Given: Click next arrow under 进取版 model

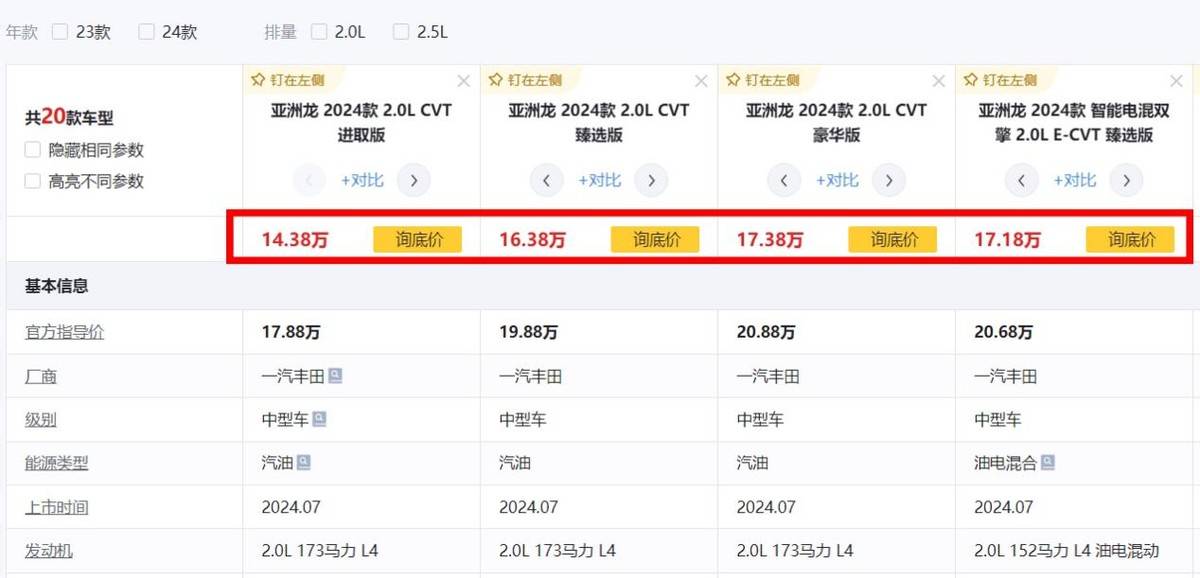Looking at the screenshot, I should pyautogui.click(x=413, y=181).
